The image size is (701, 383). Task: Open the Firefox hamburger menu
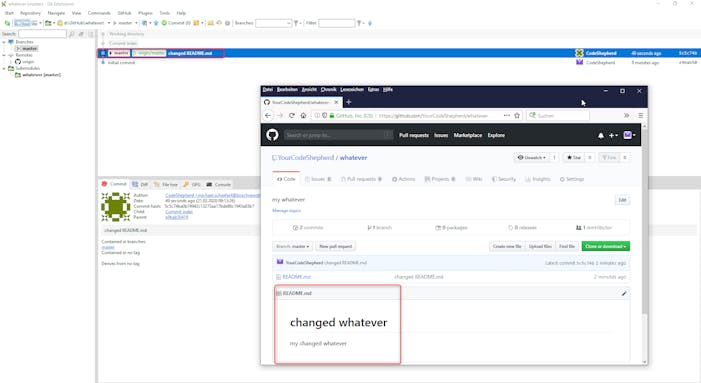click(x=640, y=115)
